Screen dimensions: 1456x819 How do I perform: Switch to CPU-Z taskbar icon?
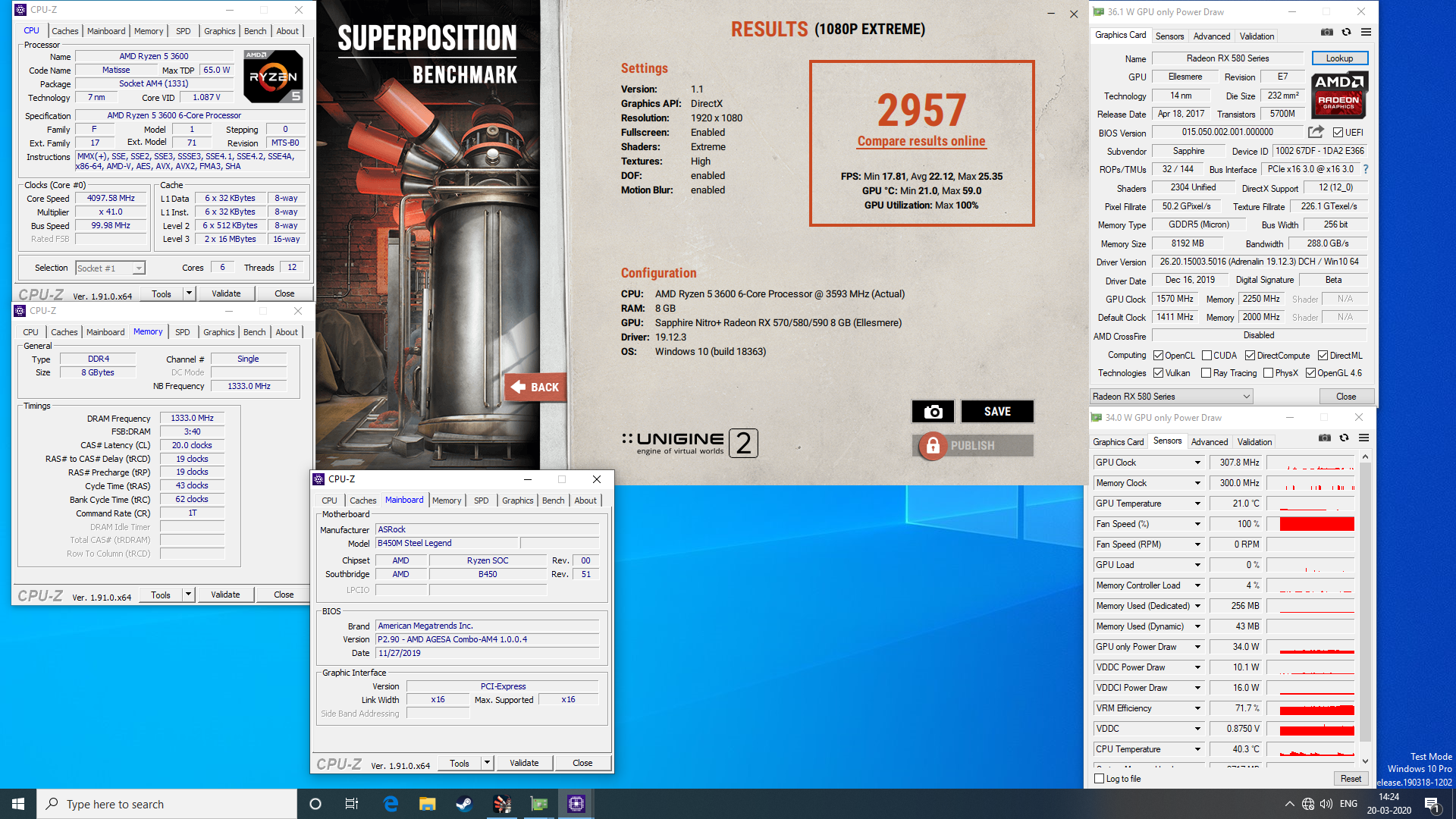point(576,804)
